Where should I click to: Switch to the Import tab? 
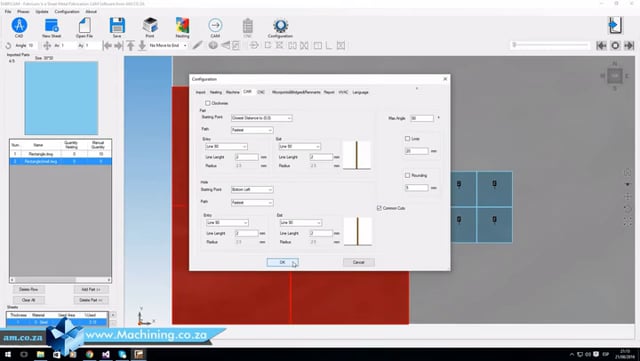coord(200,92)
